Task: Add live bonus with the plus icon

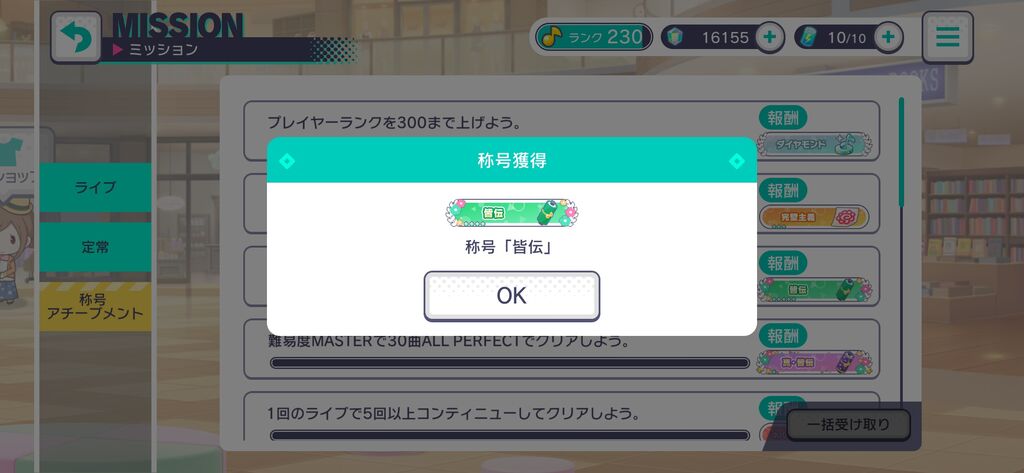Action: coord(888,37)
